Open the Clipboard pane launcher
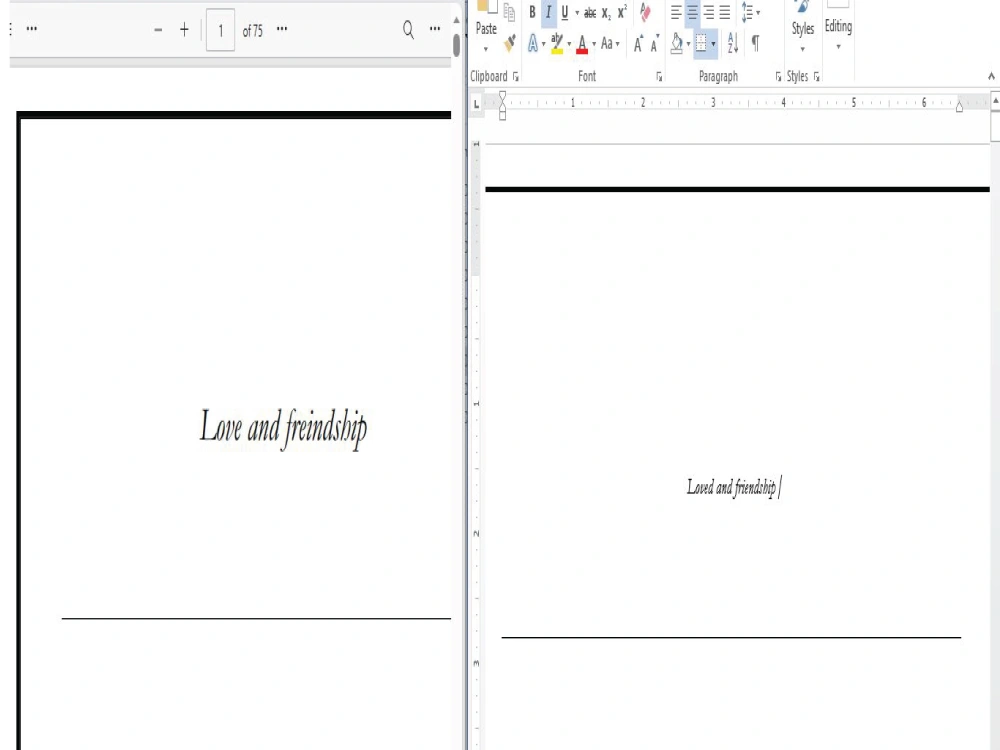The image size is (1000, 750). pos(515,77)
